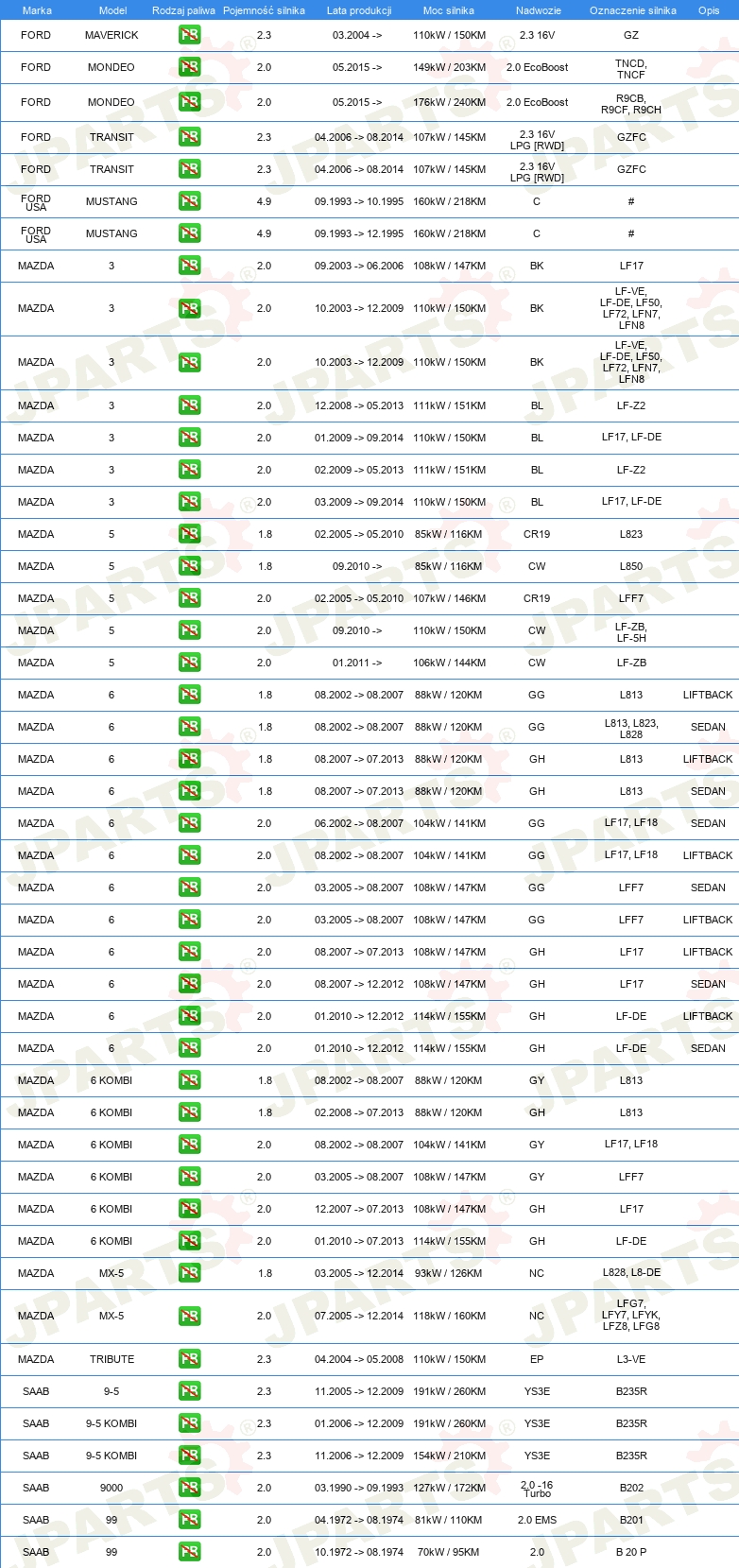739x1568 pixels.
Task: Click fuel icon for 6 KOMBI 12.2007 -> 07.2013
Action: [189, 1209]
